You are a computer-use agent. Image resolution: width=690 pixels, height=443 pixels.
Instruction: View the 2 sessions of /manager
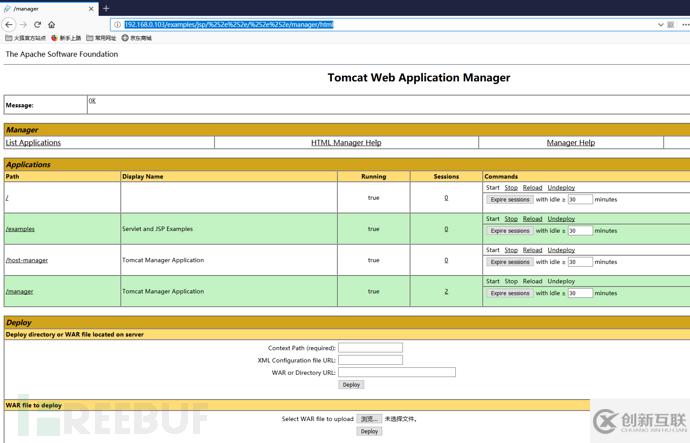point(446,291)
